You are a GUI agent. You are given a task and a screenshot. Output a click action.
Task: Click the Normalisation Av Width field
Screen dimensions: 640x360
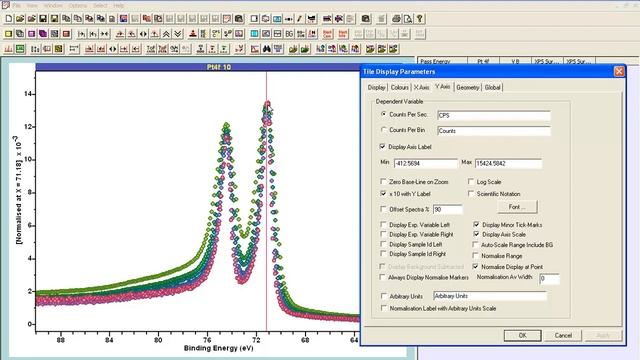coord(549,279)
